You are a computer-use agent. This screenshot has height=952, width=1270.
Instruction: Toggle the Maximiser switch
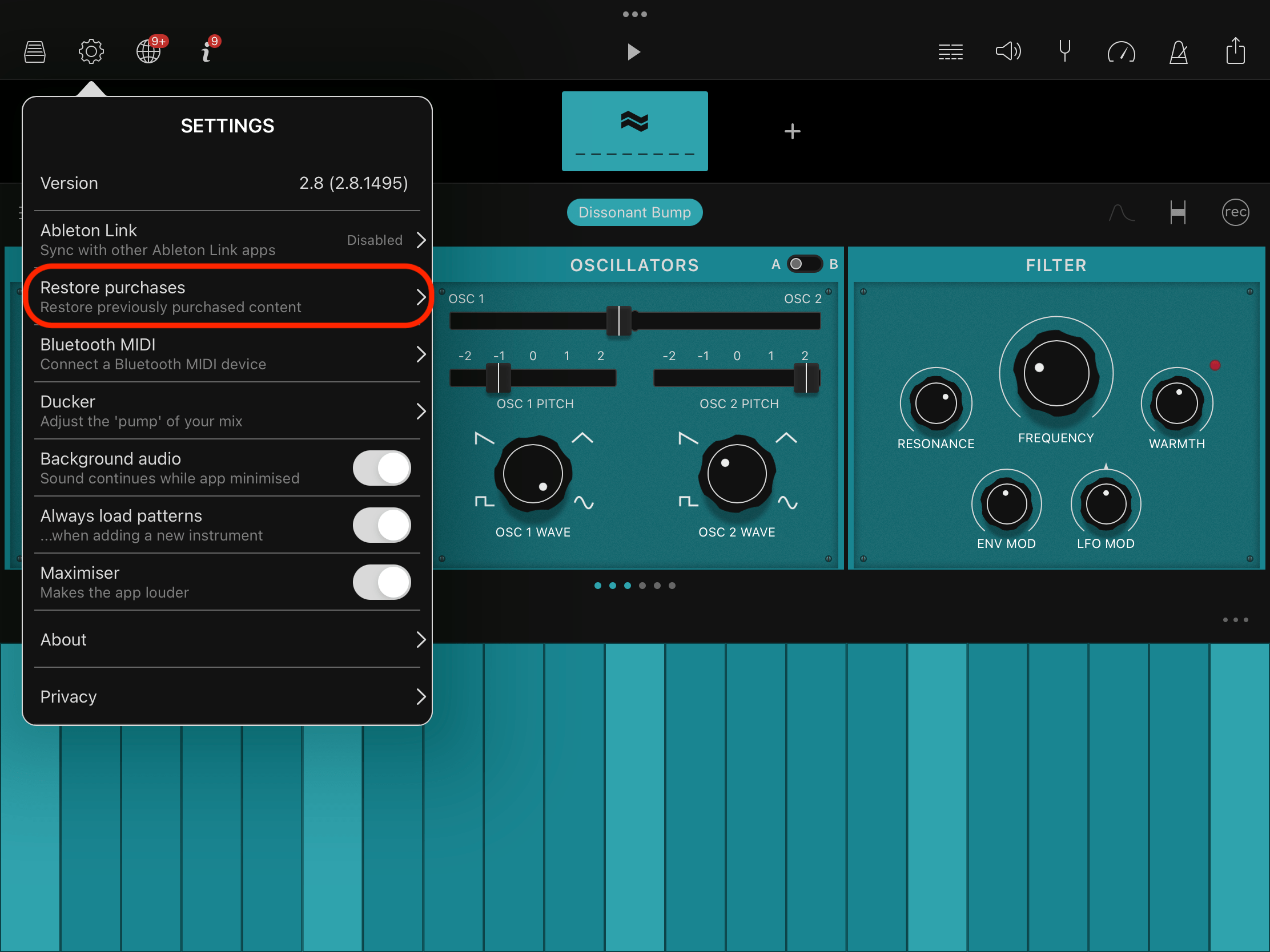tap(382, 582)
